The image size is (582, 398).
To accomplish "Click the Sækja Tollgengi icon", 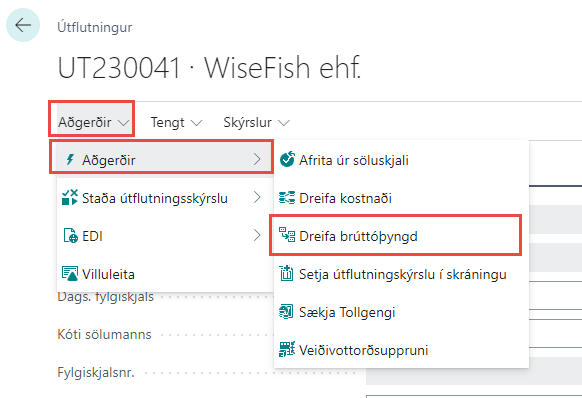I will click(286, 312).
